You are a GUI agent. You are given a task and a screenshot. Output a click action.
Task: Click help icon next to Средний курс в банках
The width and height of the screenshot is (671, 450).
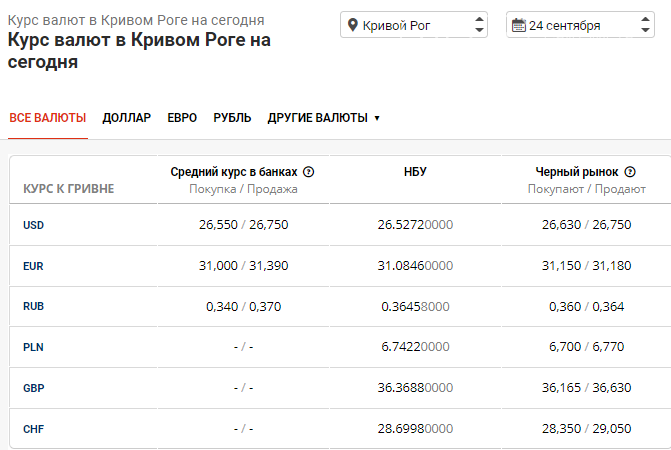(x=308, y=172)
